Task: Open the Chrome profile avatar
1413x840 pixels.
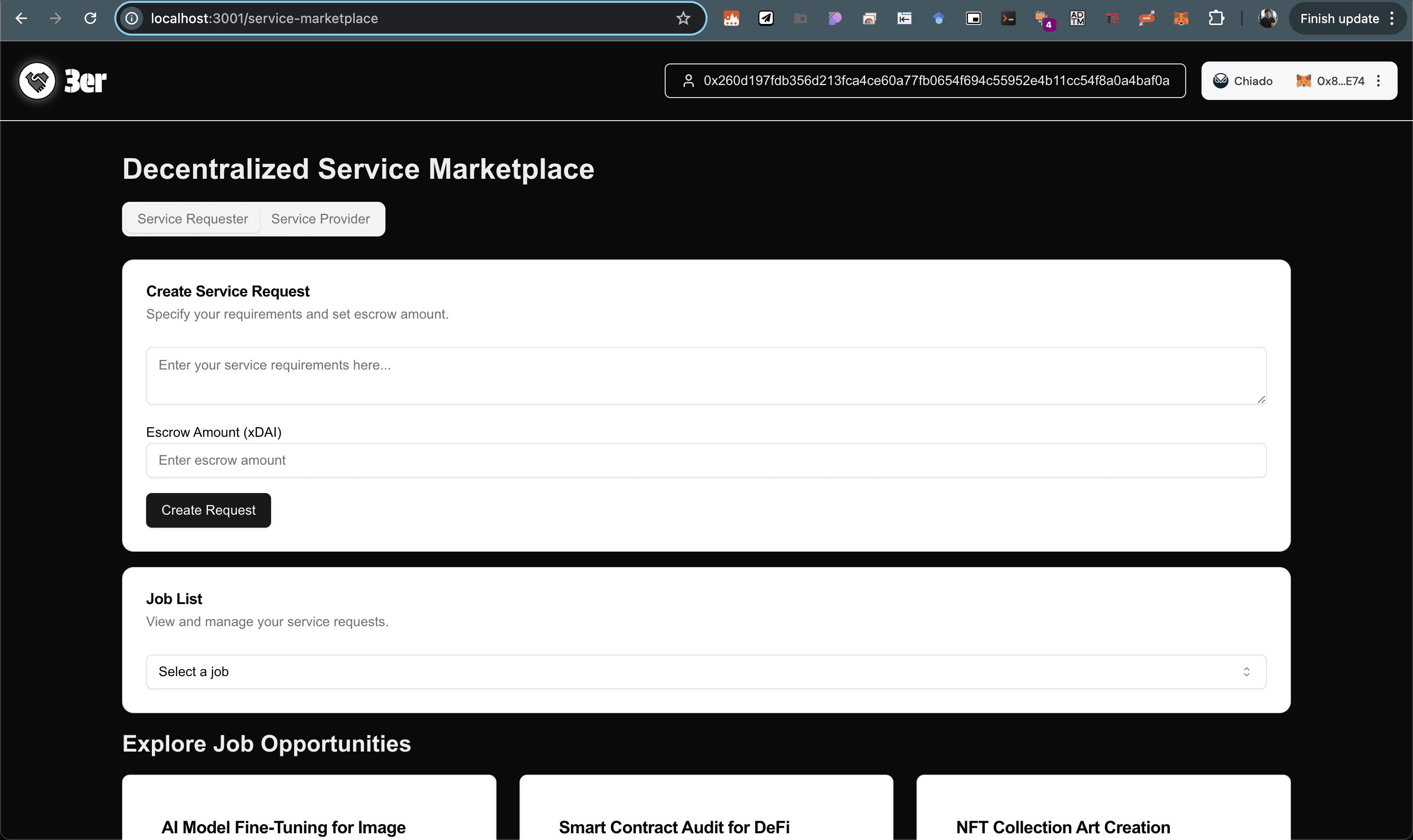Action: coord(1267,18)
